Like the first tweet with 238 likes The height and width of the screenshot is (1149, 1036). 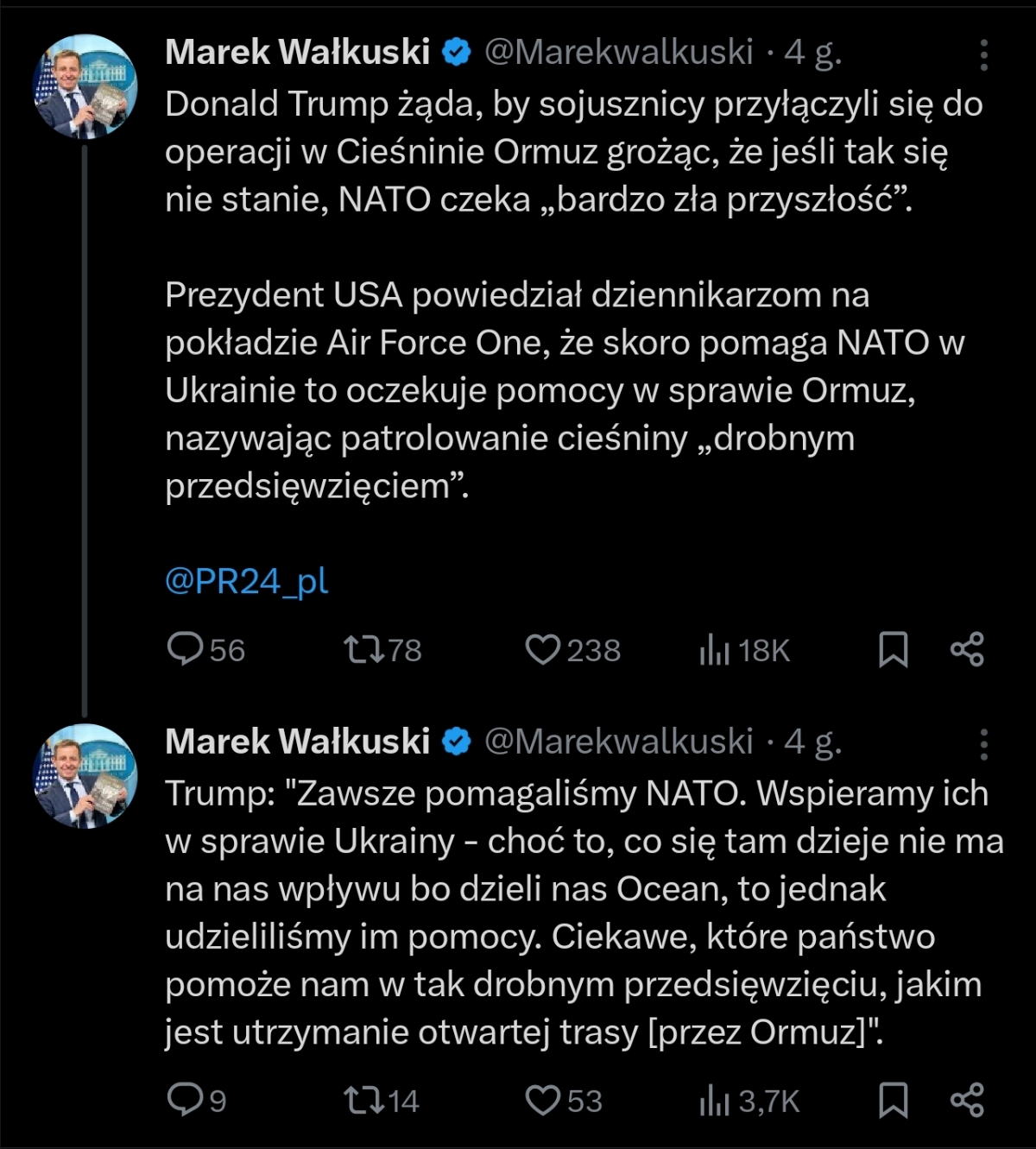pyautogui.click(x=543, y=649)
